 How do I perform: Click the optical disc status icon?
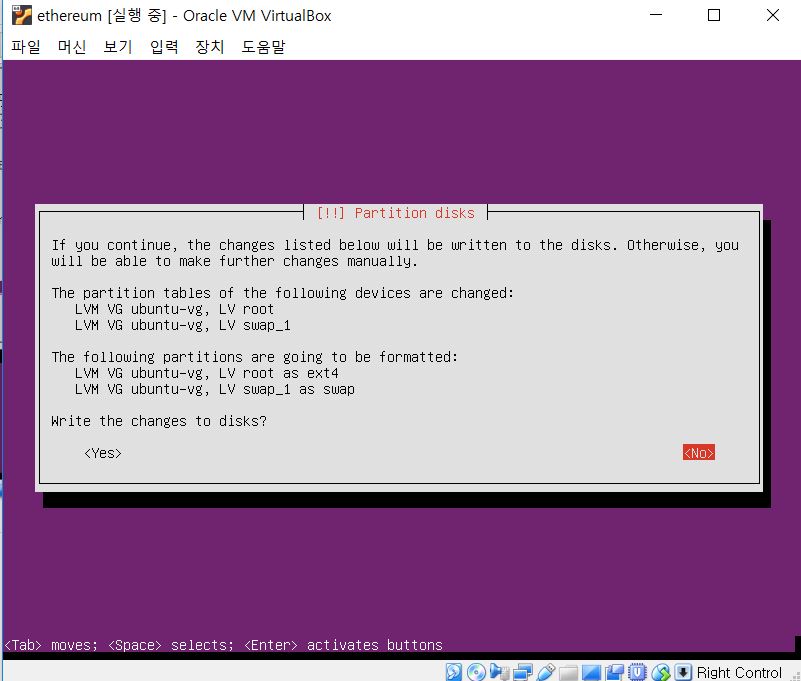[x=476, y=672]
